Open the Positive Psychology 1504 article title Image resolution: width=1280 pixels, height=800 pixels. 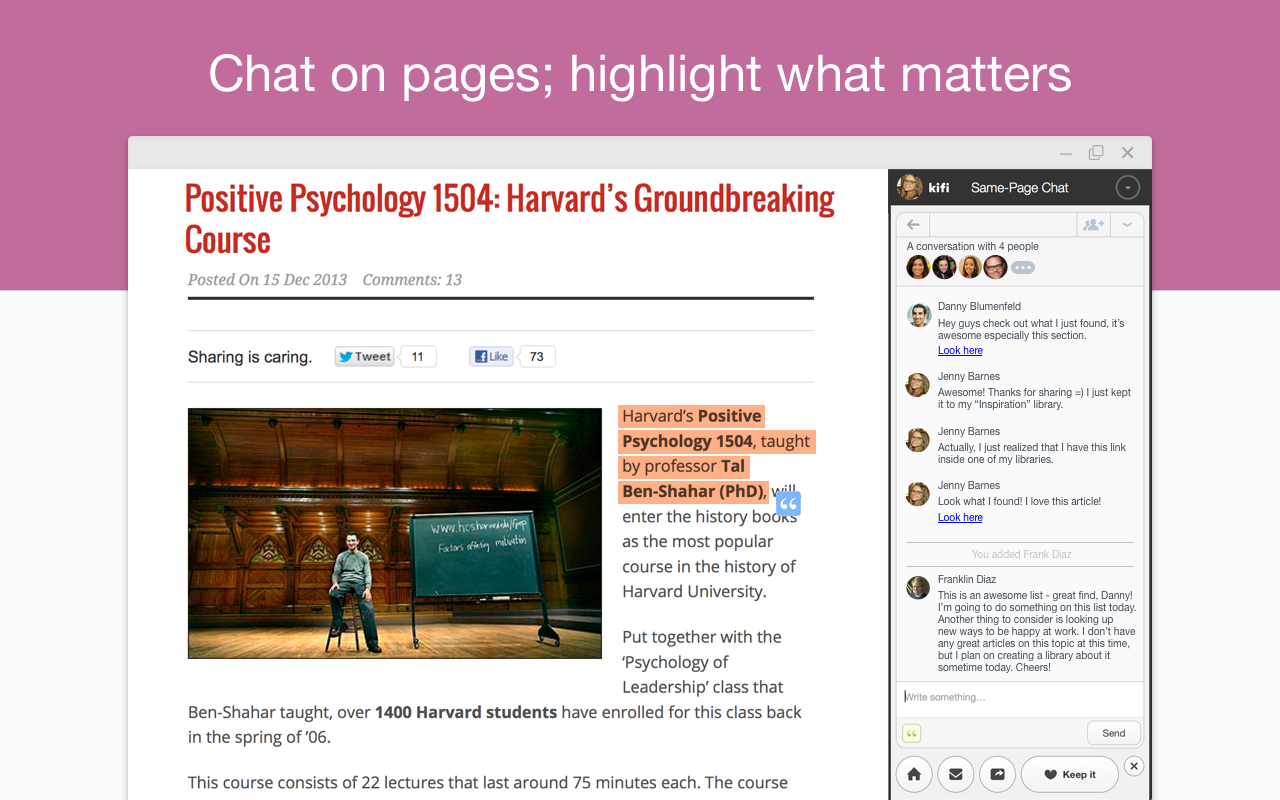[510, 219]
